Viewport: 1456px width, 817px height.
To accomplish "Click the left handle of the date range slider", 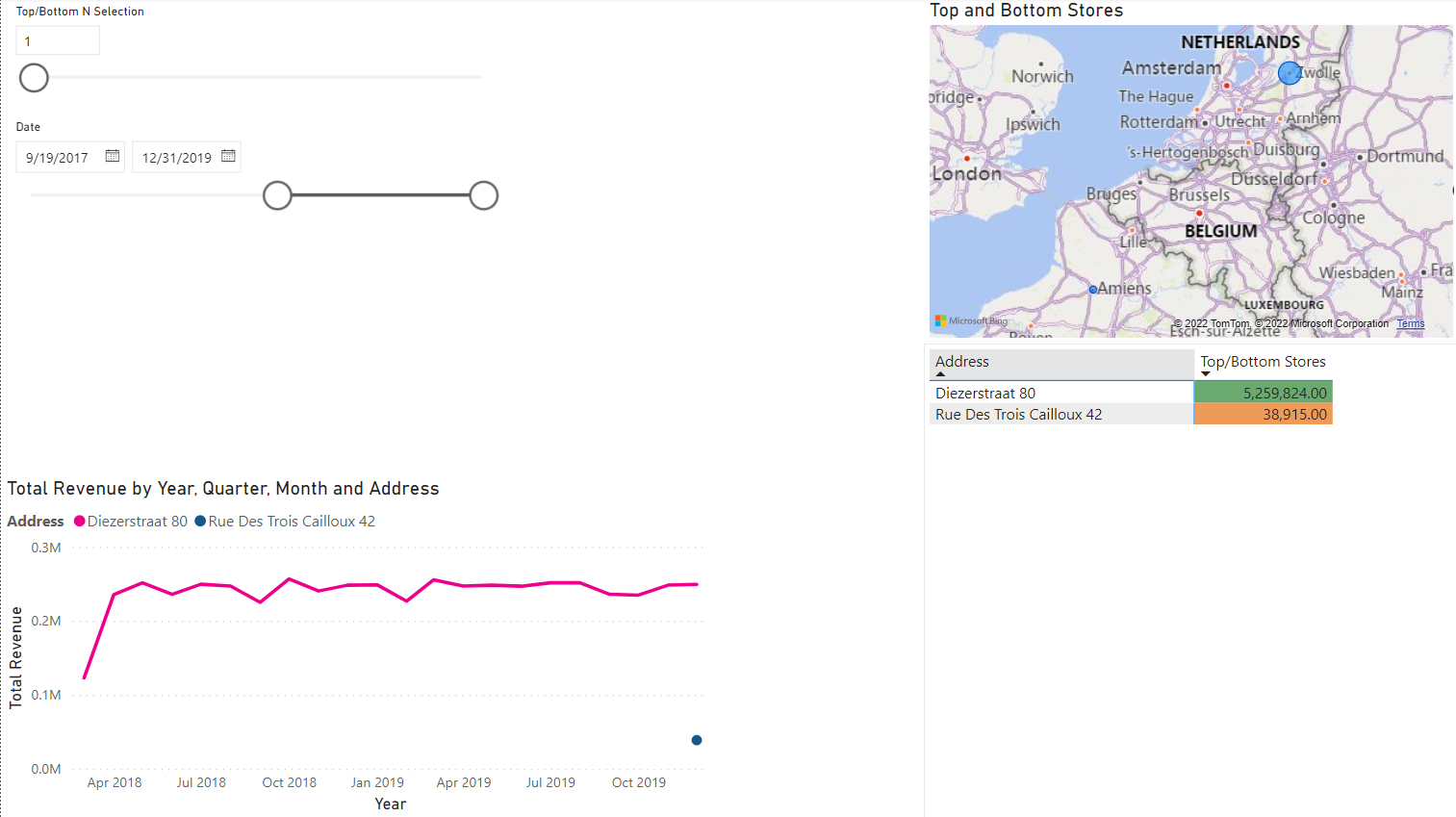I will (x=277, y=195).
